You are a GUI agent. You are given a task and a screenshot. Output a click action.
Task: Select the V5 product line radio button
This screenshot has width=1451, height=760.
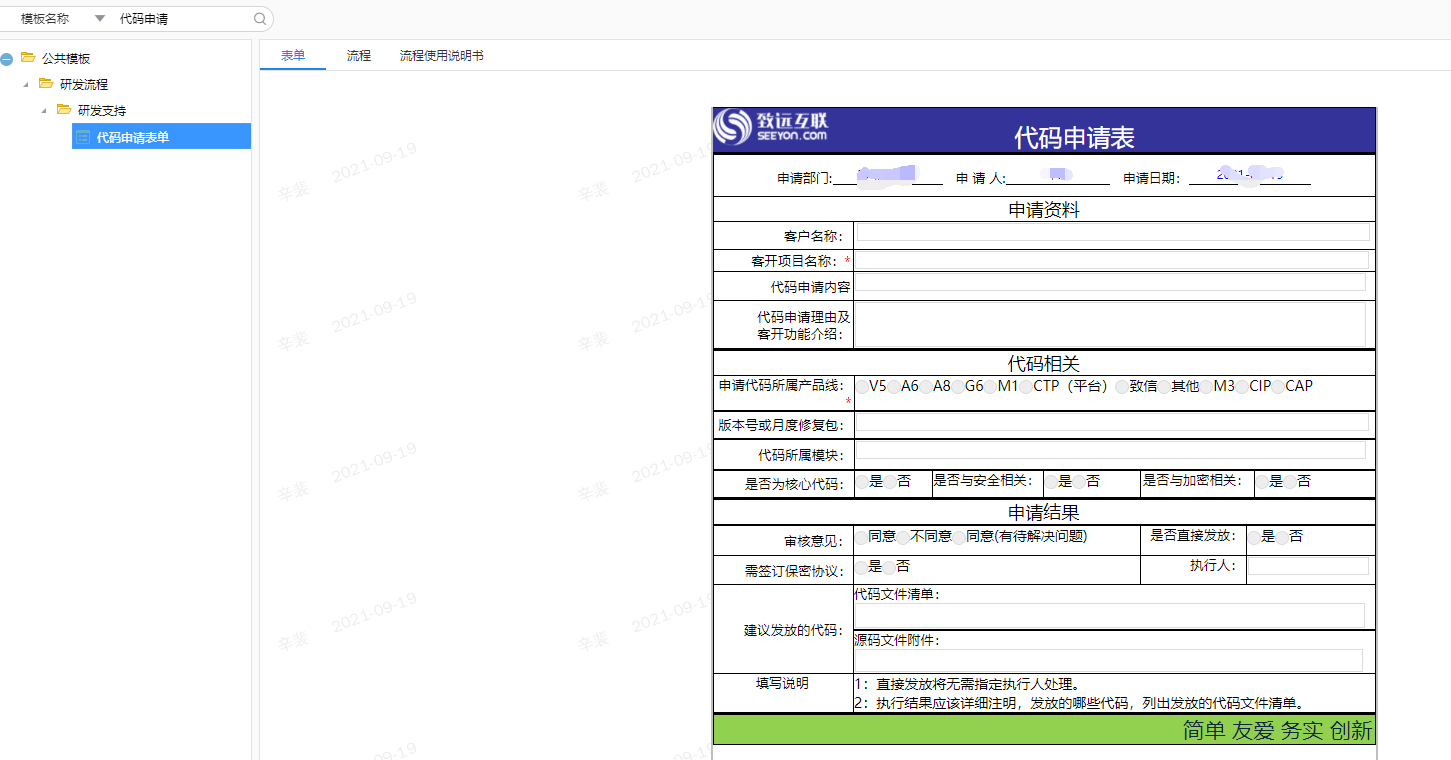862,387
